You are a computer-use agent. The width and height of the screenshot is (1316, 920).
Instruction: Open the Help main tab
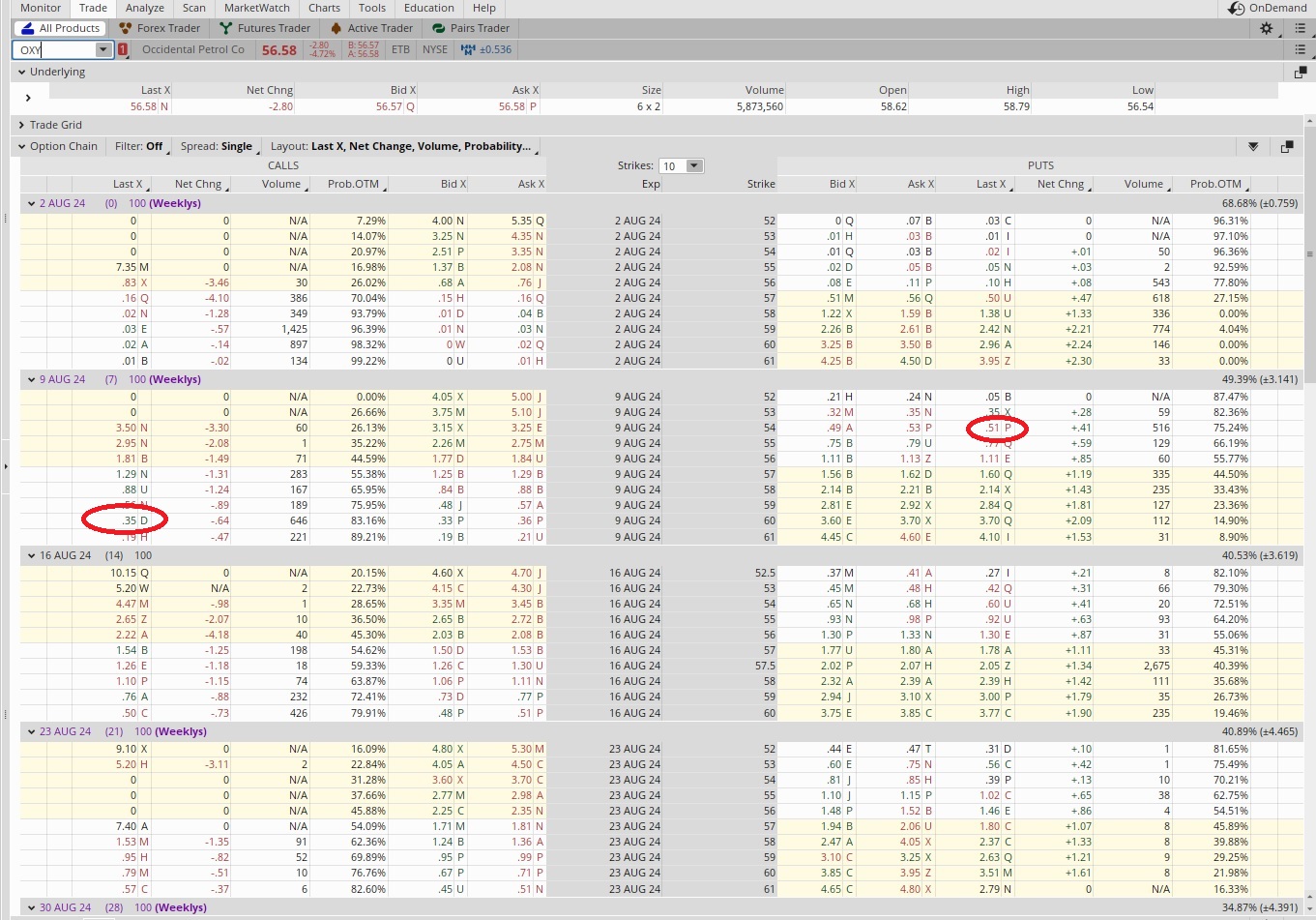[484, 8]
